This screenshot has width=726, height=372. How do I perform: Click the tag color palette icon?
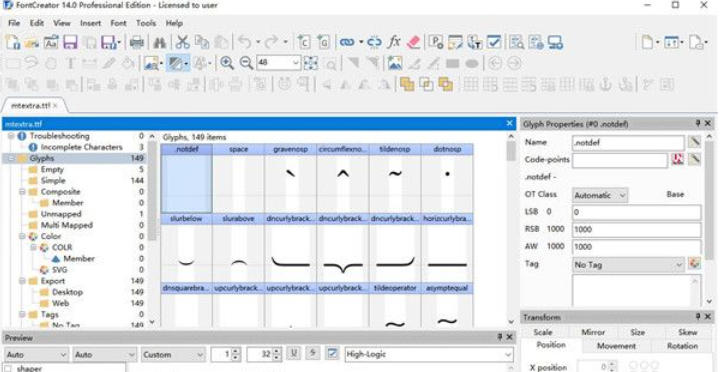click(694, 264)
